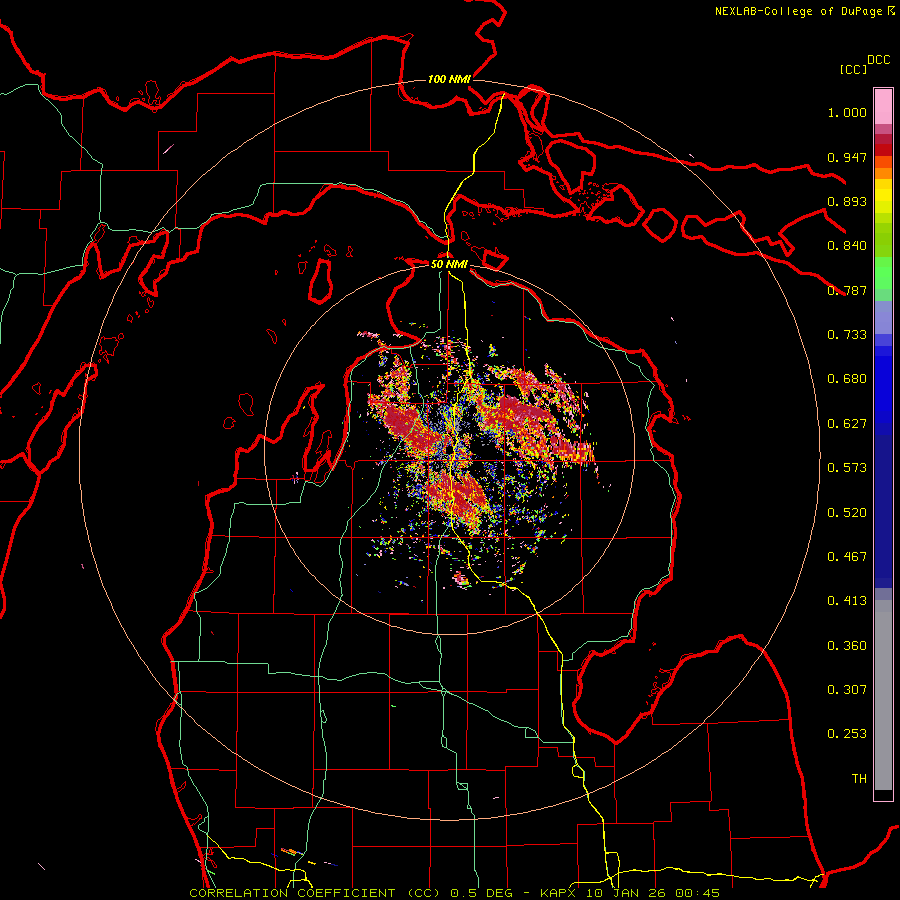900x900 pixels.
Task: Click the 0.733 scale value
Action: click(847, 335)
